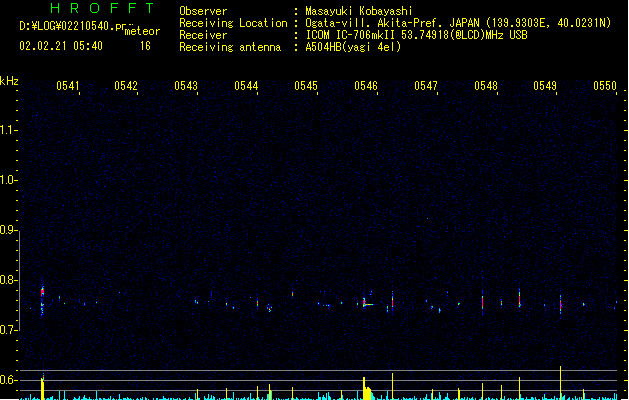The image size is (629, 400).
Task: Click the meteor count value 16
Action: pyautogui.click(x=145, y=46)
